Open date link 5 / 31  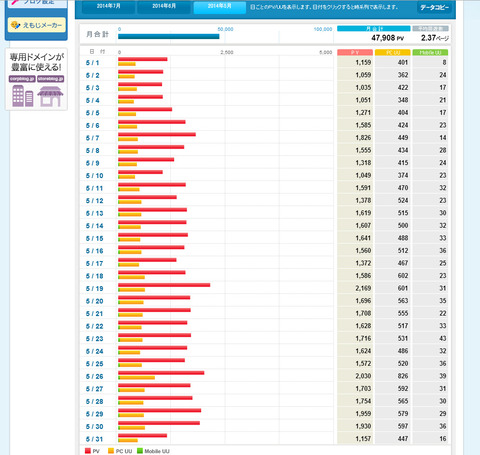94,439
